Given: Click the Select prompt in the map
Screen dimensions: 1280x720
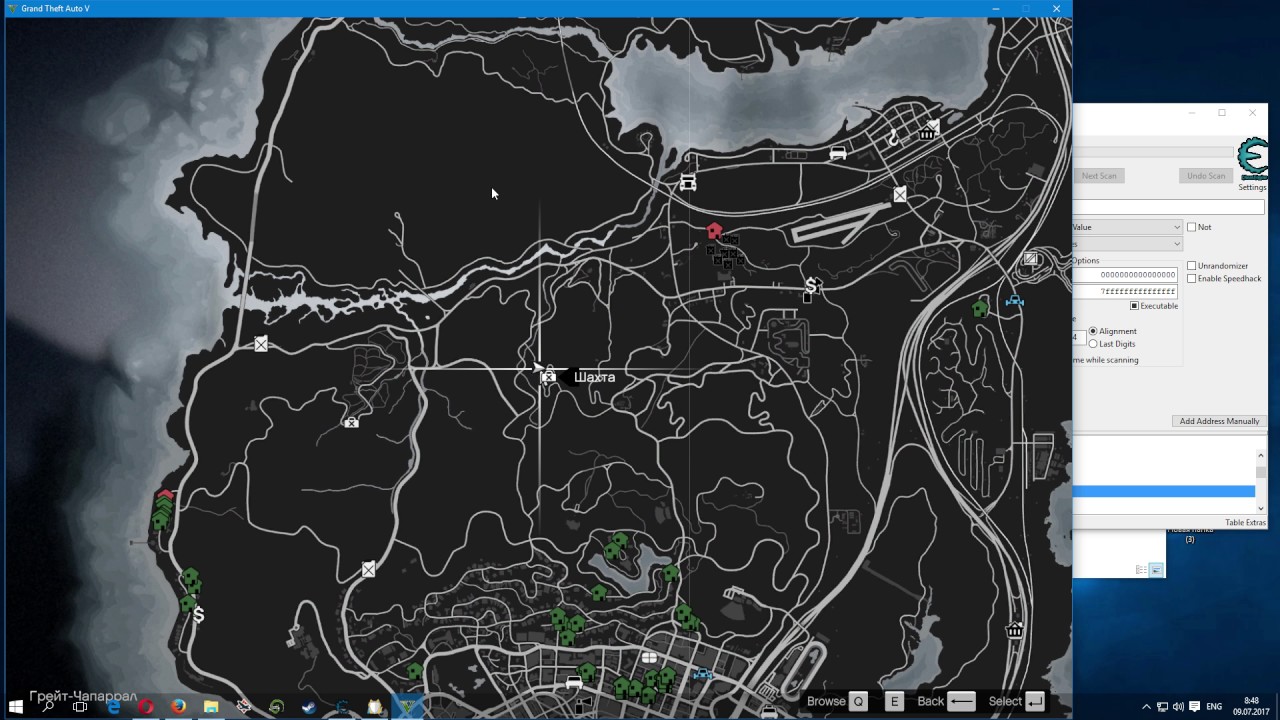Looking at the screenshot, I should pos(1017,701).
